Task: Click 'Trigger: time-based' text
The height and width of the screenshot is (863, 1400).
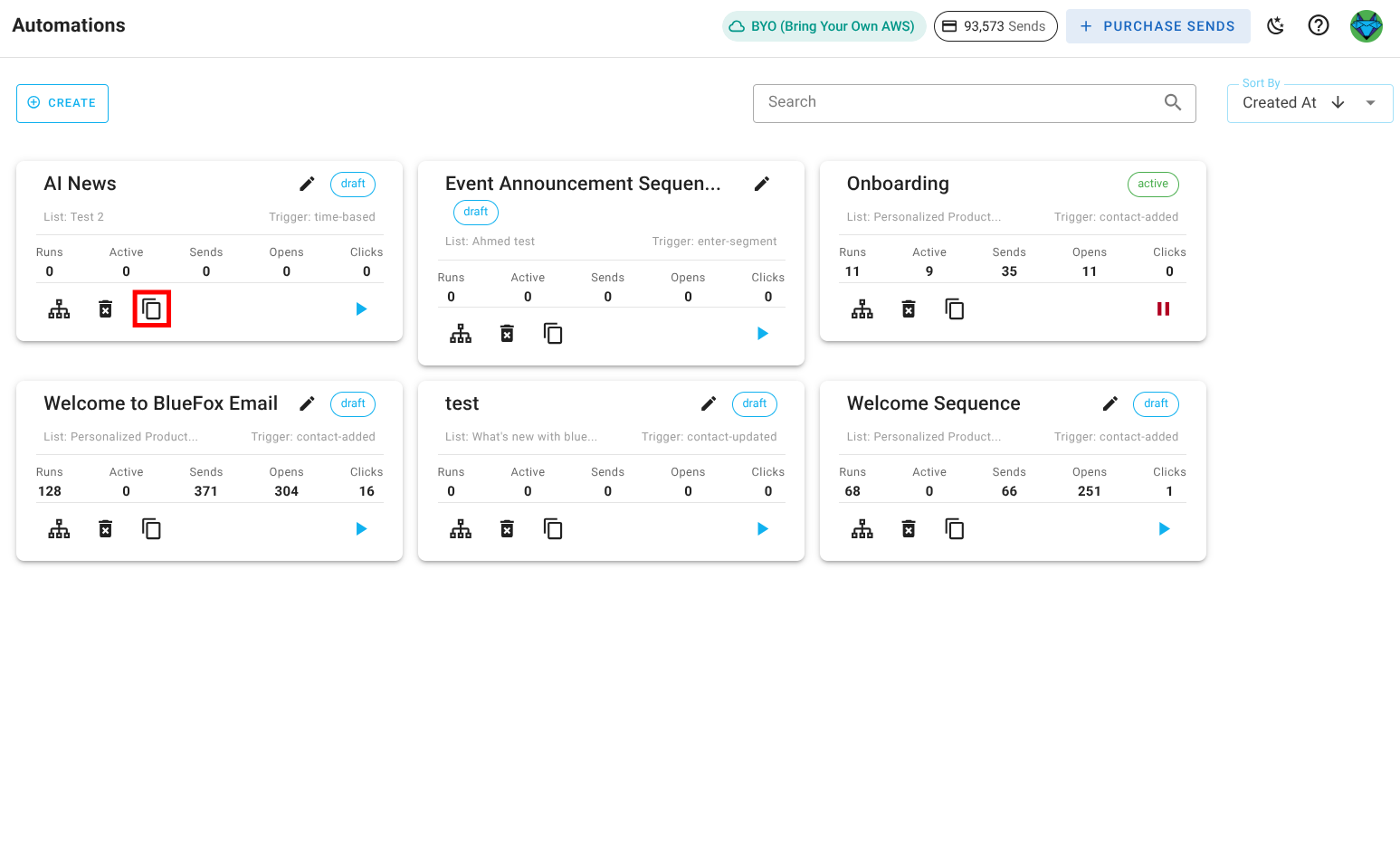Action: click(322, 217)
